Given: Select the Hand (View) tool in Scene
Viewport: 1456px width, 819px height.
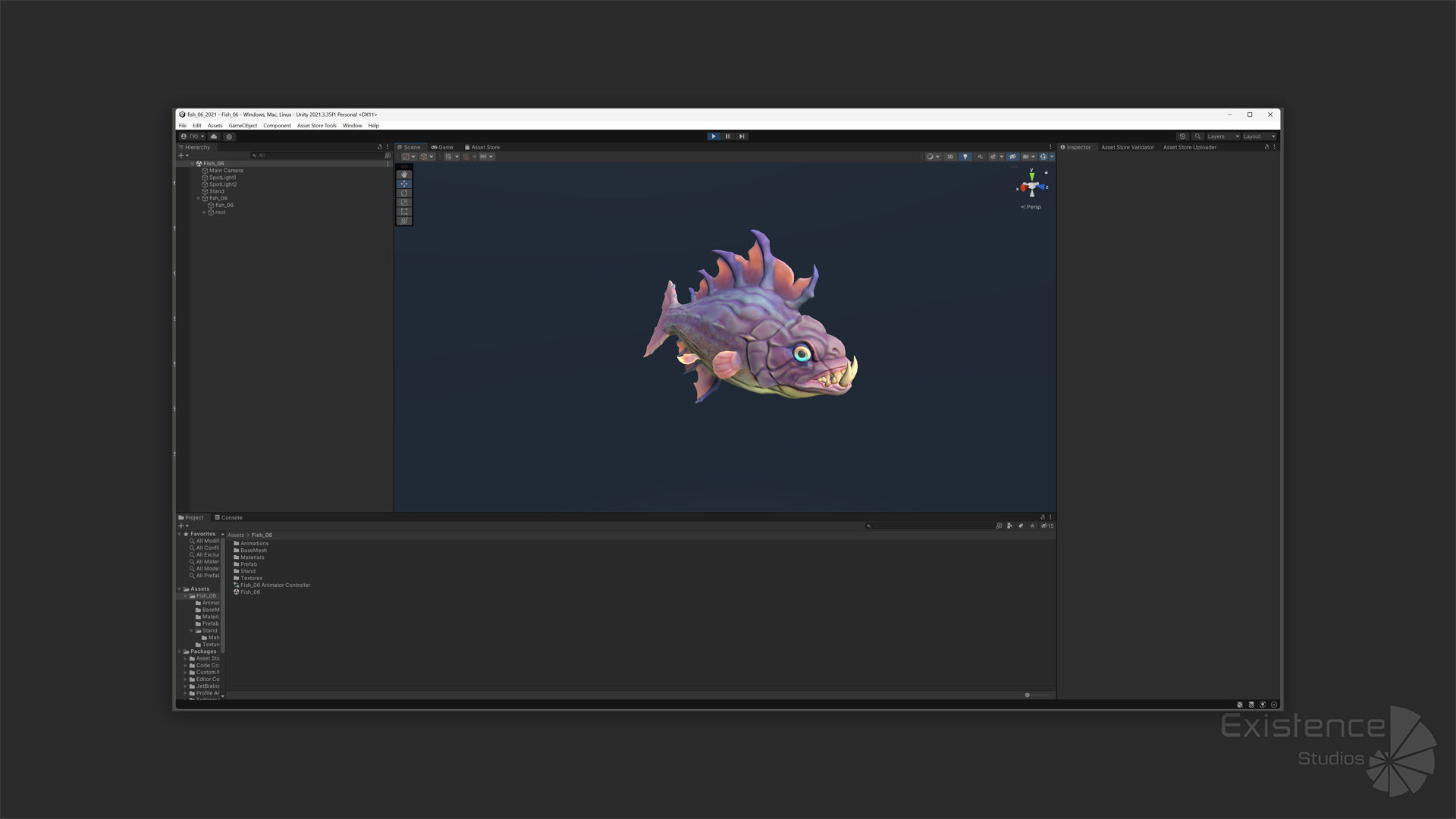Looking at the screenshot, I should [x=404, y=174].
